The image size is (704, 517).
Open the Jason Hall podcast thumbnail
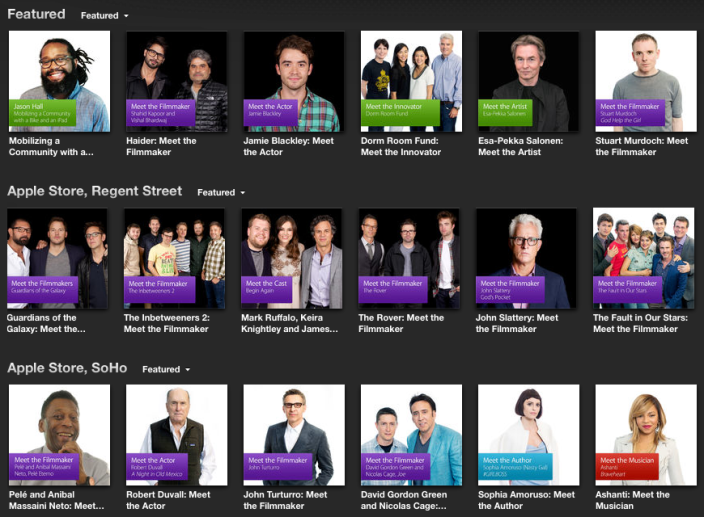point(59,81)
